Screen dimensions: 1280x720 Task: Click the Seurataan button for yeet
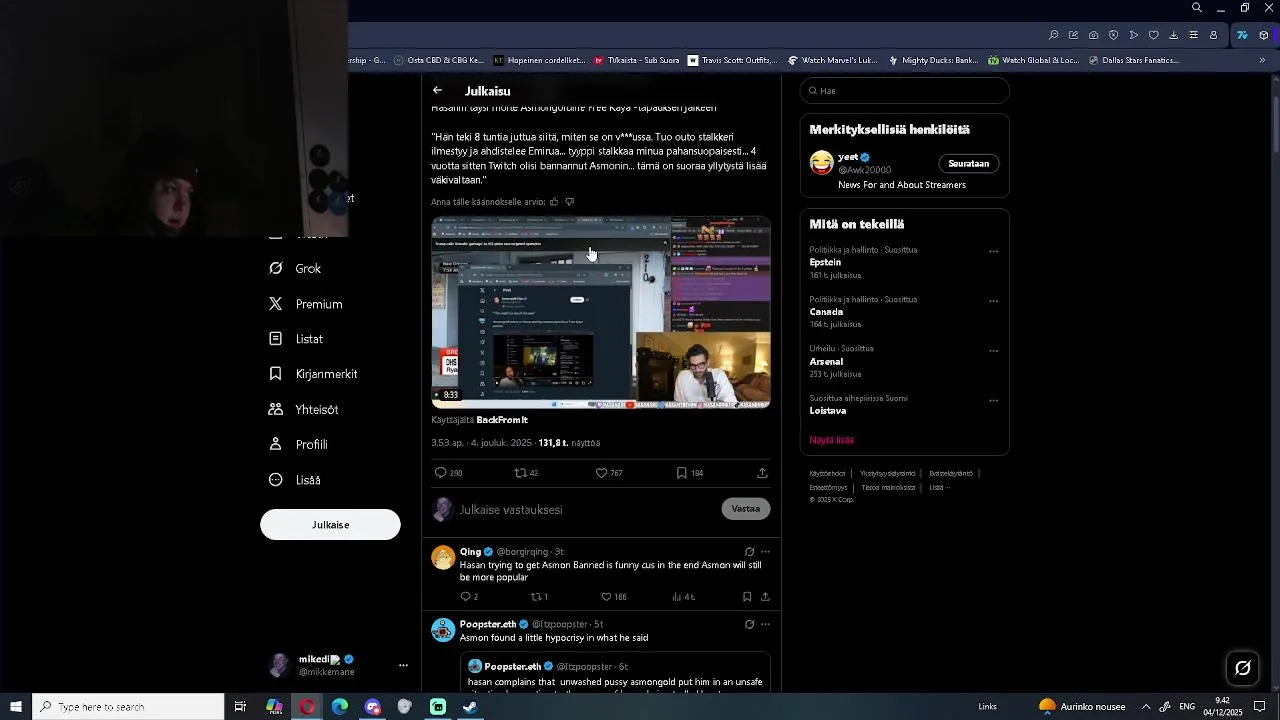coord(968,164)
